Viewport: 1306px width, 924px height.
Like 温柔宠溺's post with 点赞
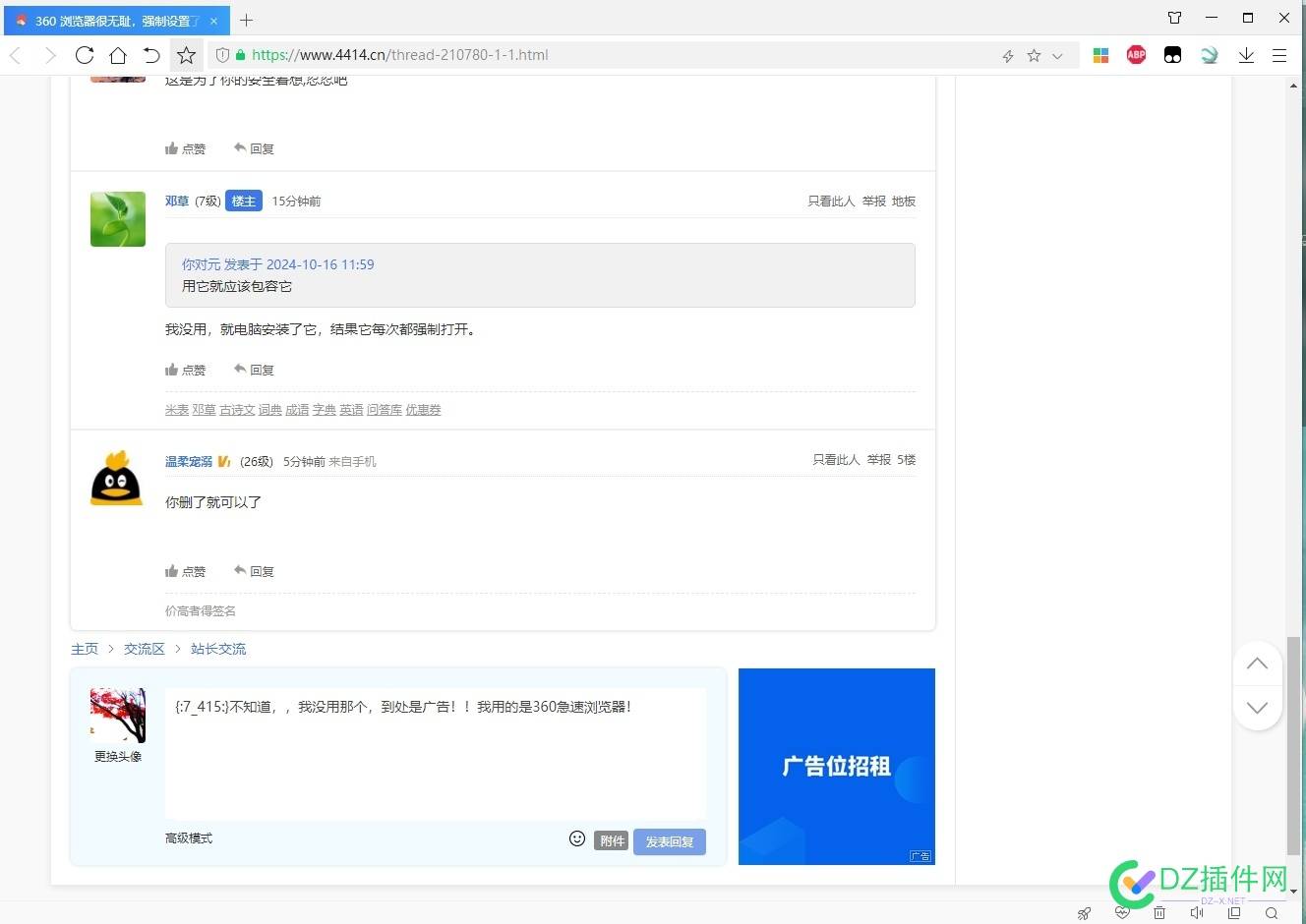(x=185, y=571)
